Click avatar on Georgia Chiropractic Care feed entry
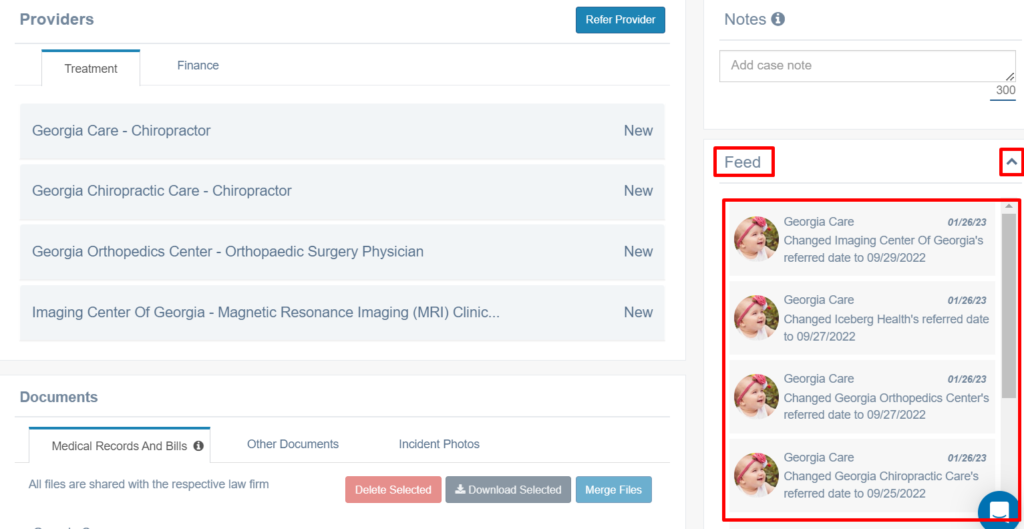Viewport: 1024px width, 529px height. 756,475
